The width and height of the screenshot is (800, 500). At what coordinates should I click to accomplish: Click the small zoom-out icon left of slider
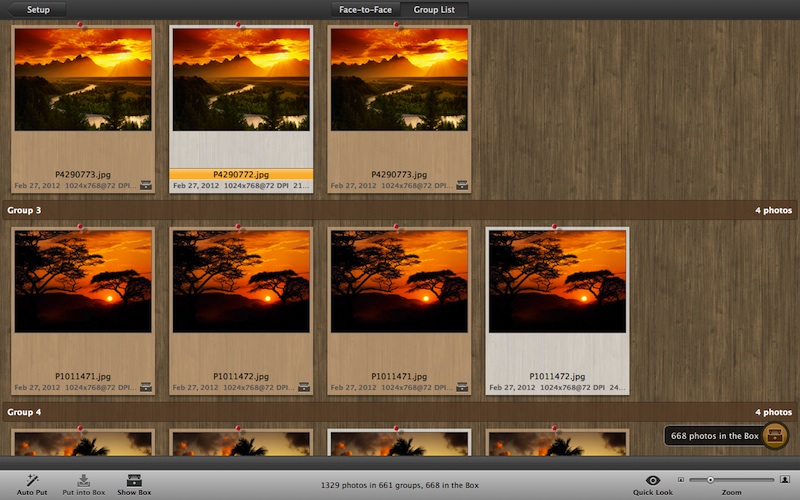[x=681, y=480]
